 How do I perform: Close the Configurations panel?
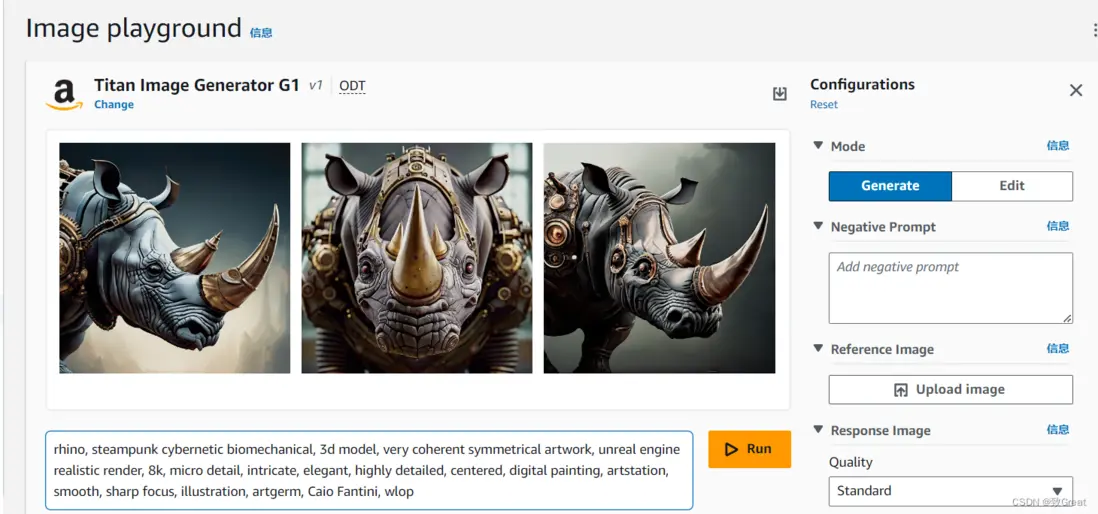click(x=1076, y=91)
